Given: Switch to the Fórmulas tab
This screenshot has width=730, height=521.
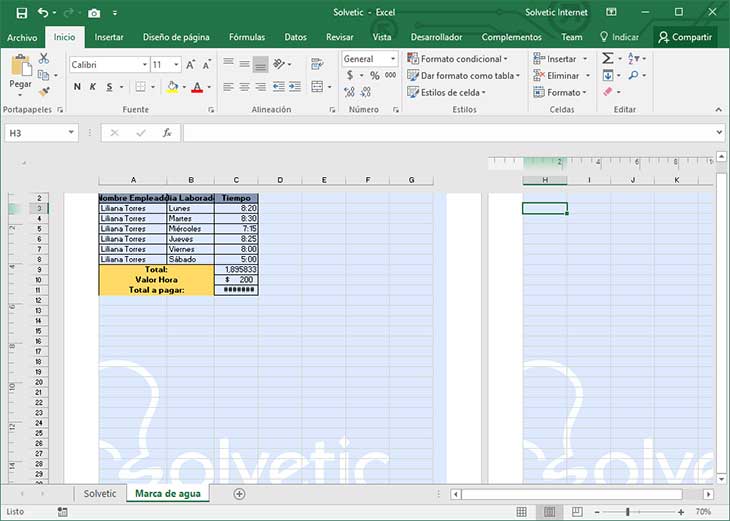Looking at the screenshot, I should click(247, 37).
